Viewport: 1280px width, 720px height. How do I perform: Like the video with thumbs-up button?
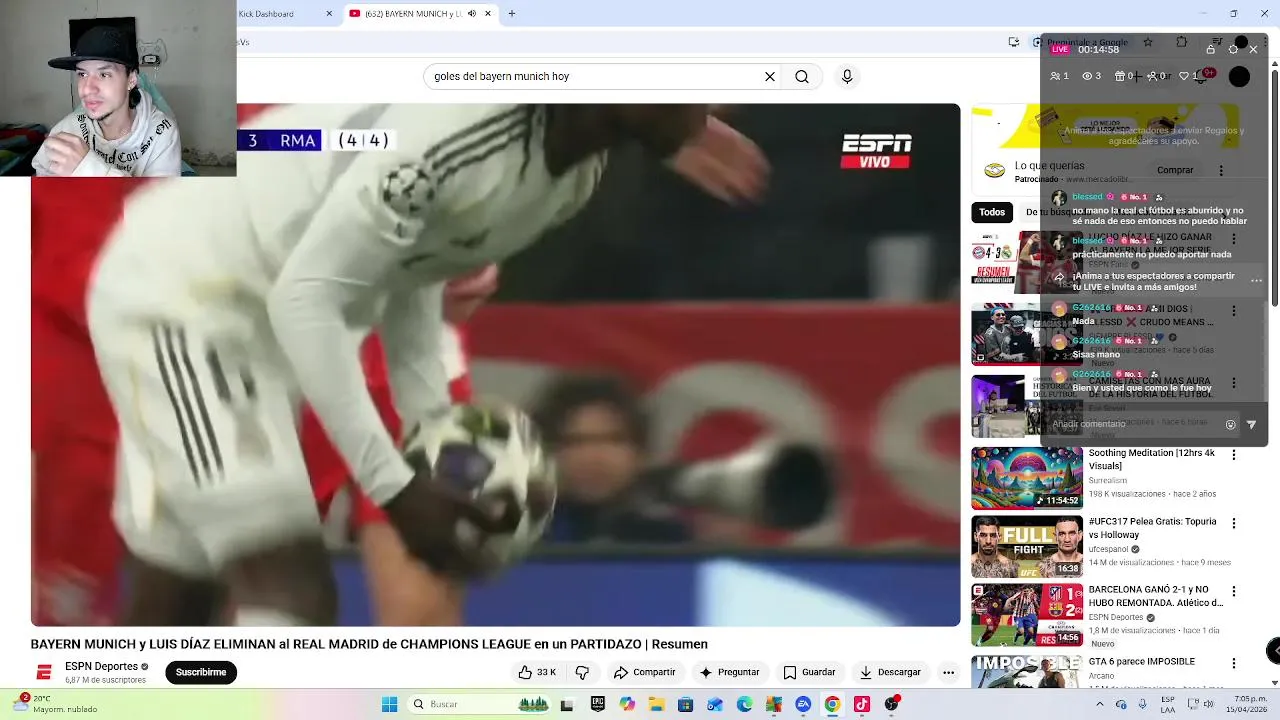pos(537,672)
